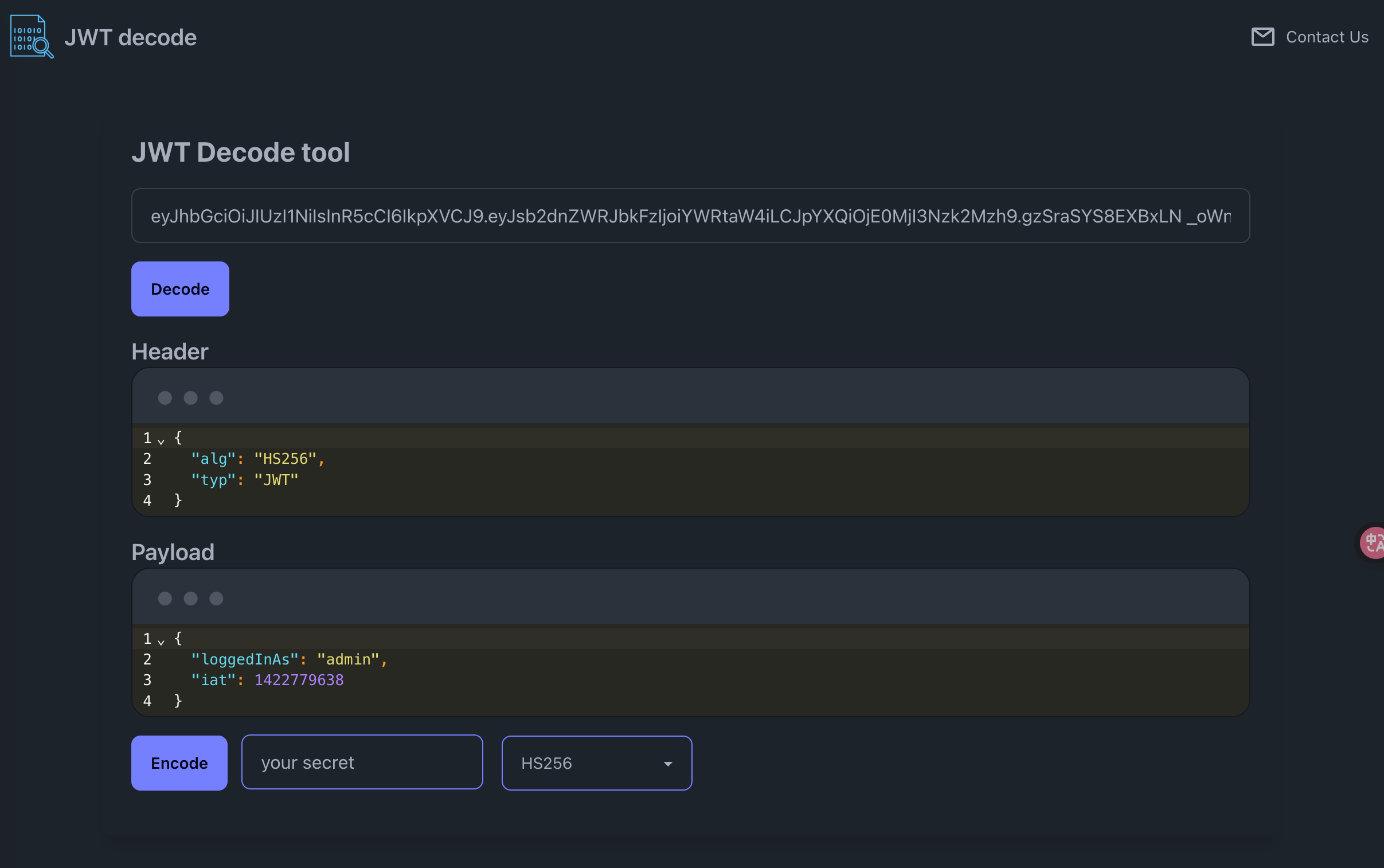The width and height of the screenshot is (1384, 868).
Task: Click line number 4 in Header editor
Action: coord(147,501)
